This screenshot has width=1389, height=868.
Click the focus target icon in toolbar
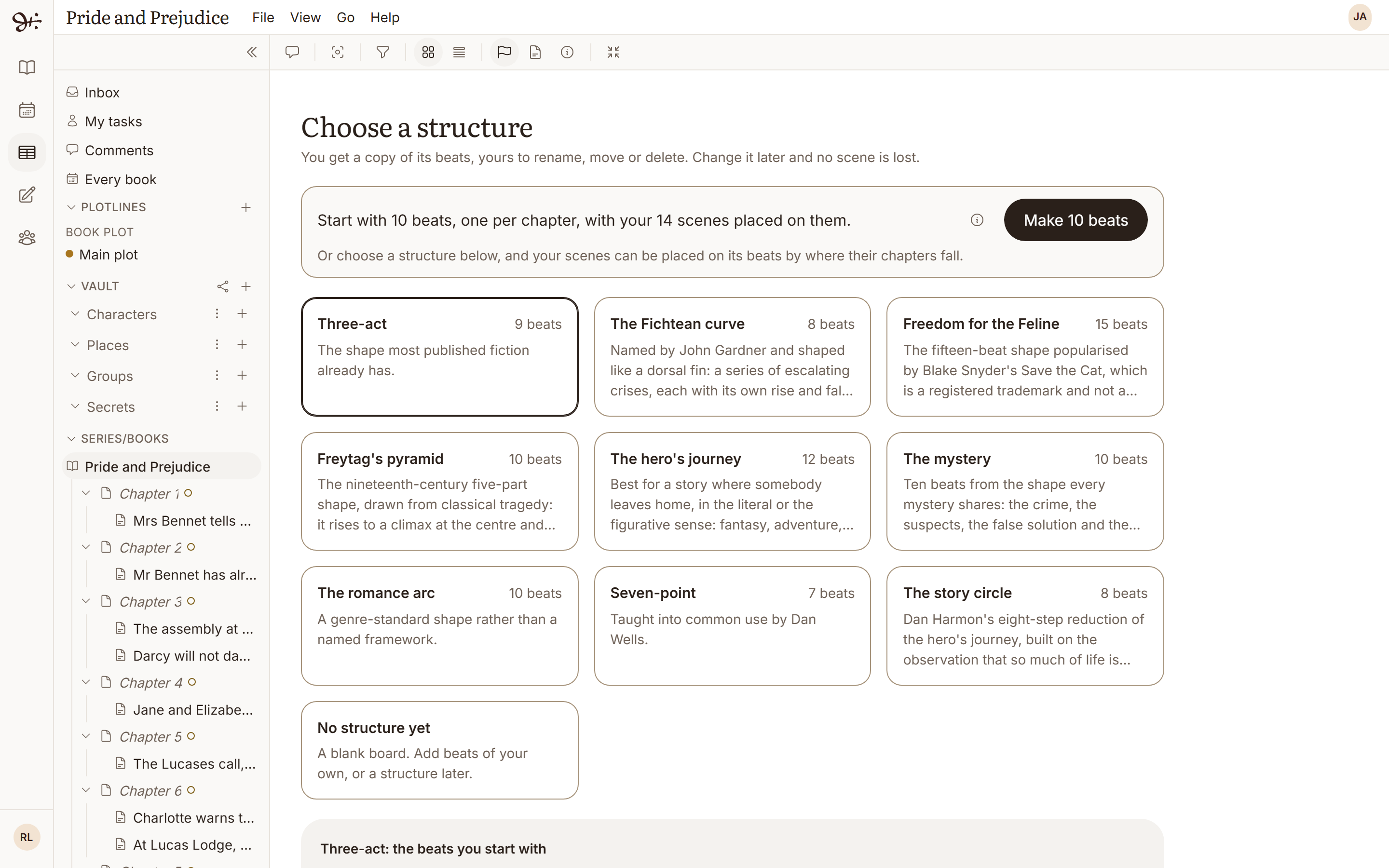(x=338, y=52)
